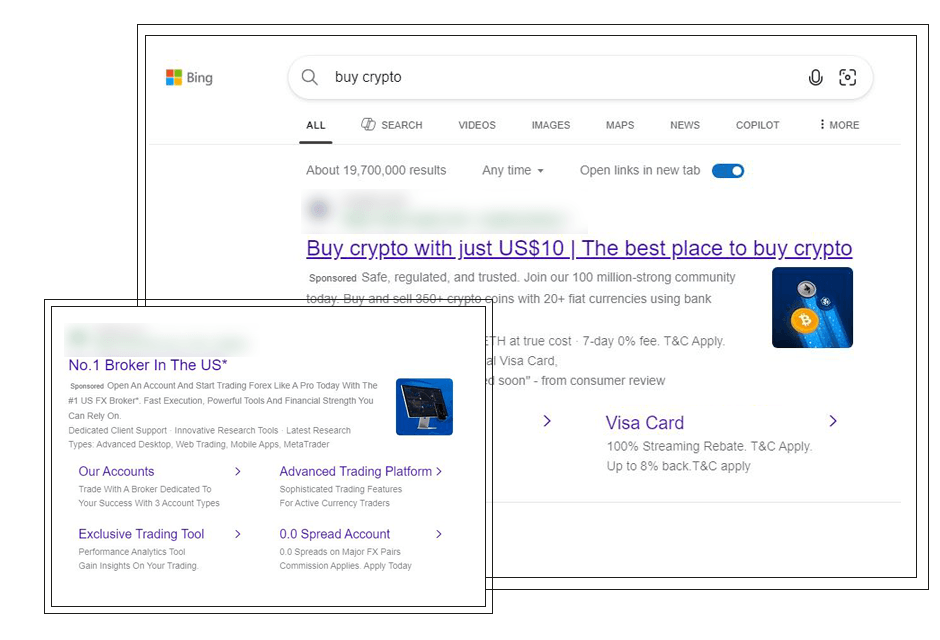Image resolution: width=940 pixels, height=640 pixels.
Task: Open the COPILOT tab
Action: tap(757, 124)
